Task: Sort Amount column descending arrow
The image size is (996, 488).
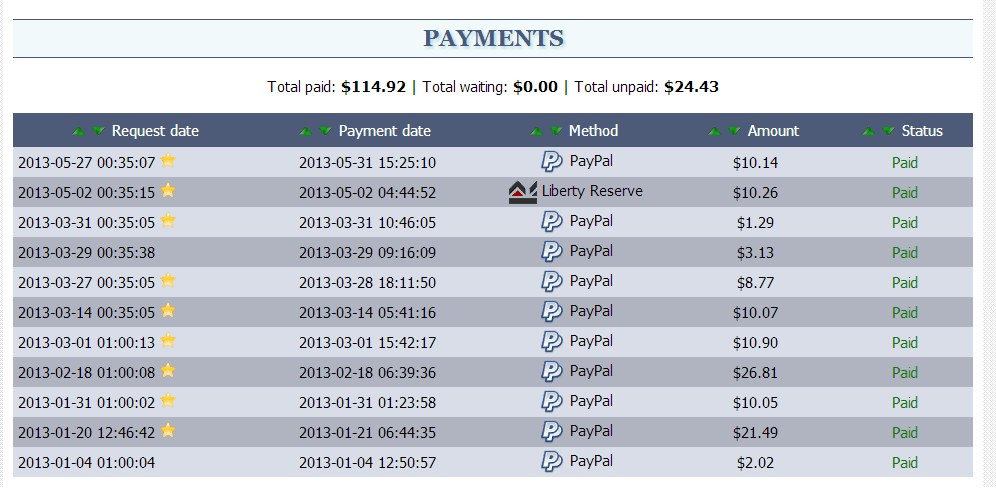Action: pos(734,131)
